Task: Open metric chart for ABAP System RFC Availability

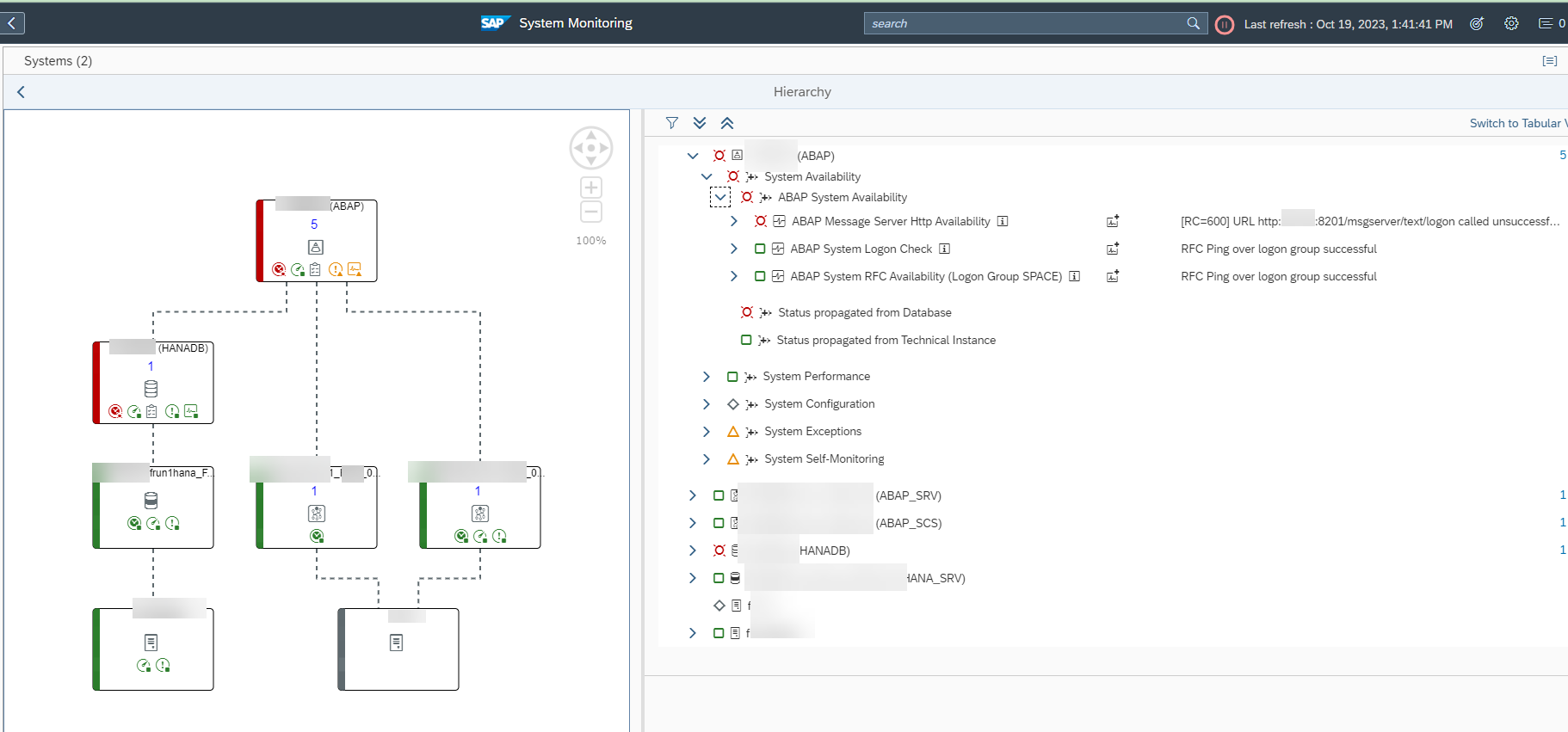Action: pos(1113,276)
